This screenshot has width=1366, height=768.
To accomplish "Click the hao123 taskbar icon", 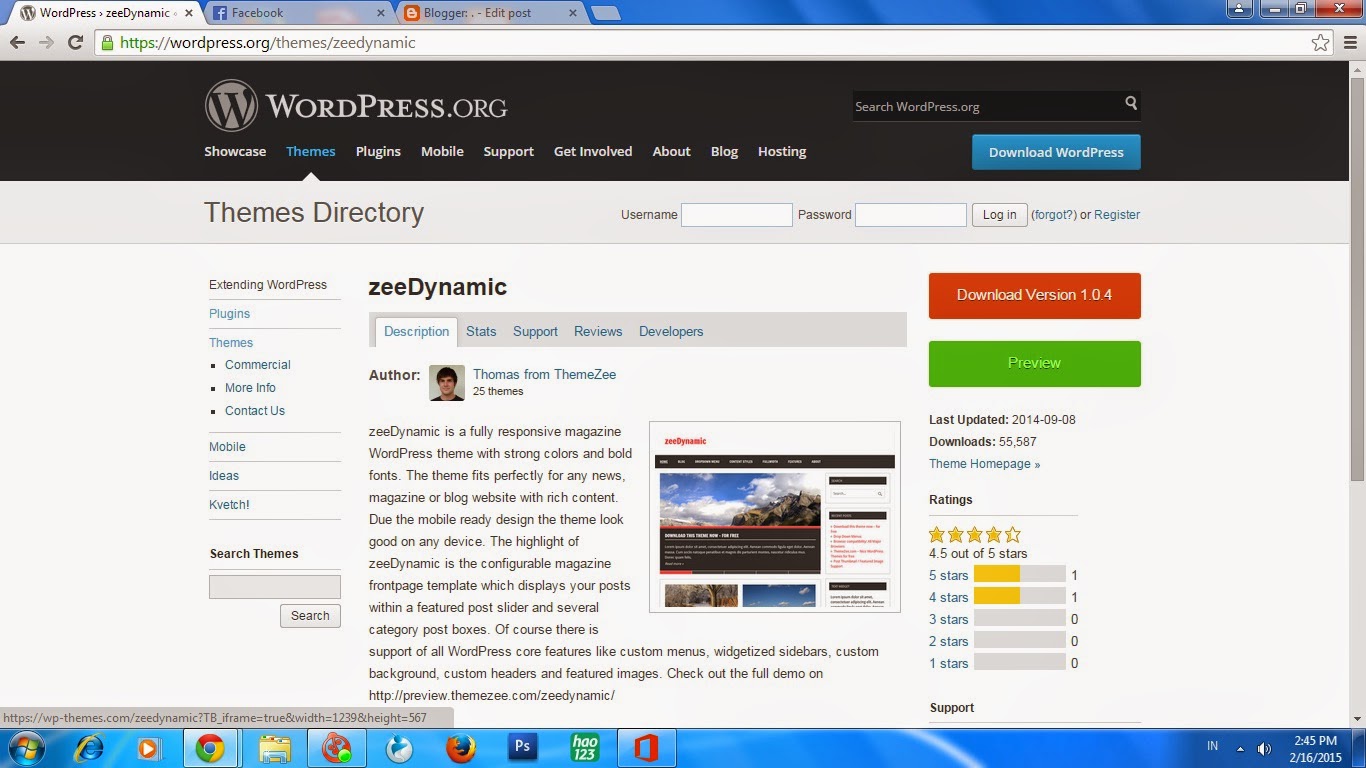I will click(584, 748).
